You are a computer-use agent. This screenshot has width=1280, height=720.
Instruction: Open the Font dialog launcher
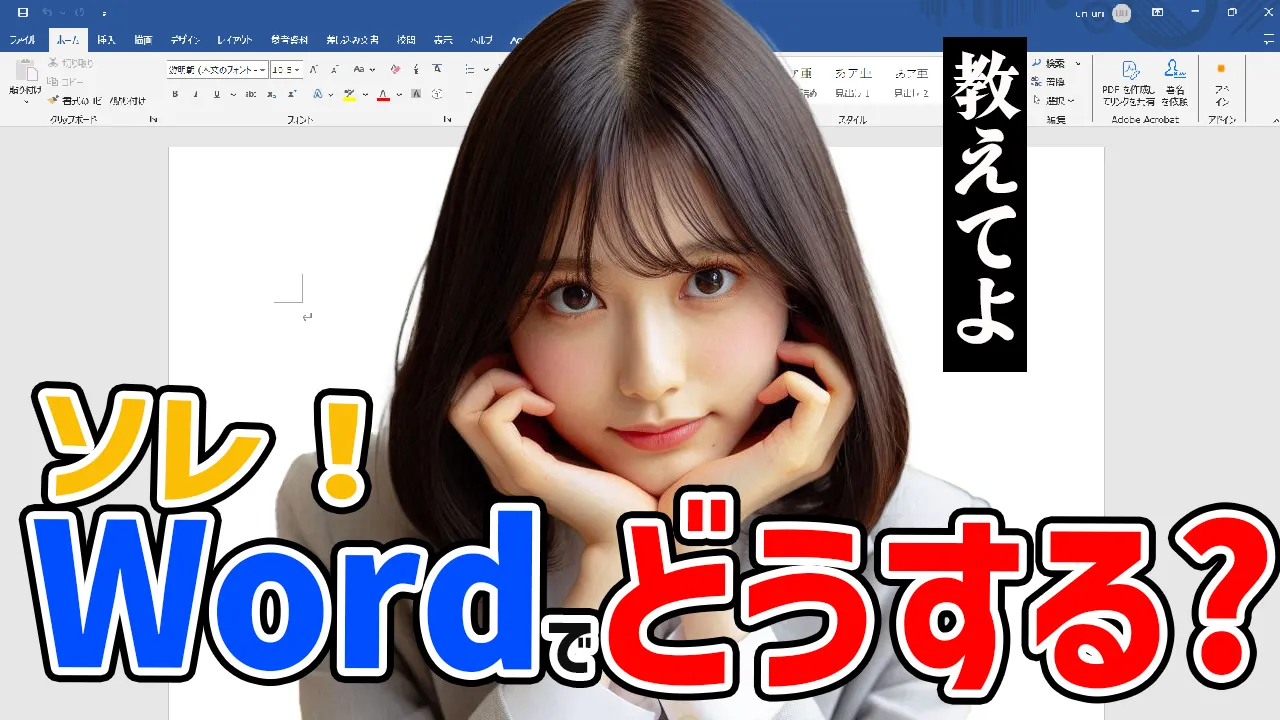[447, 120]
